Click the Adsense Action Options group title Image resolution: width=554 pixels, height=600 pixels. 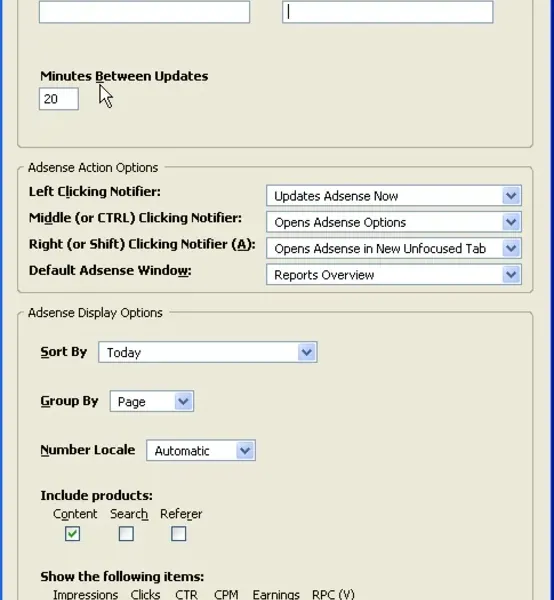pyautogui.click(x=93, y=168)
